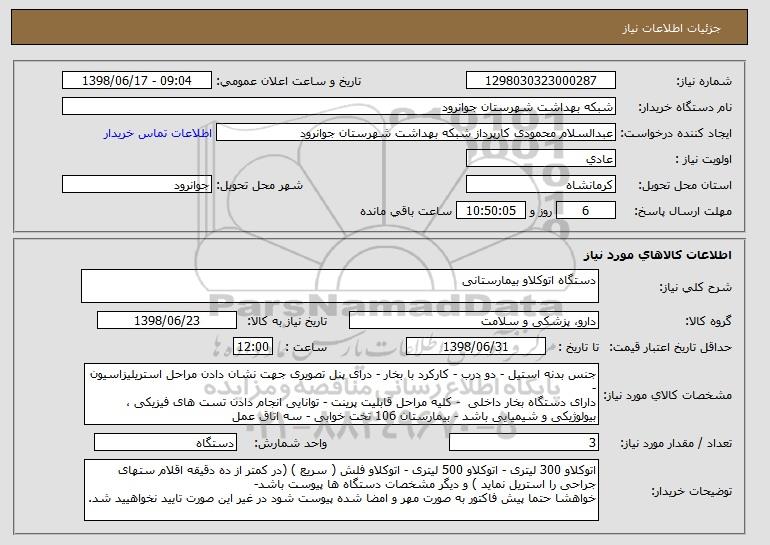
Task: Select the label گروه کالا
Action: (708, 321)
